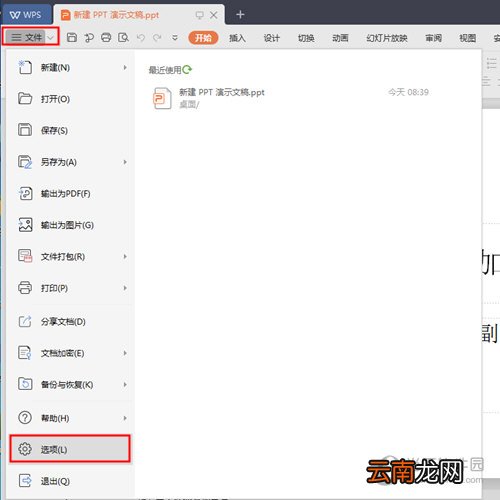Image resolution: width=500 pixels, height=500 pixels.
Task: Click the encryption icon beside 文档加密(E)
Action: pyautogui.click(x=25, y=353)
